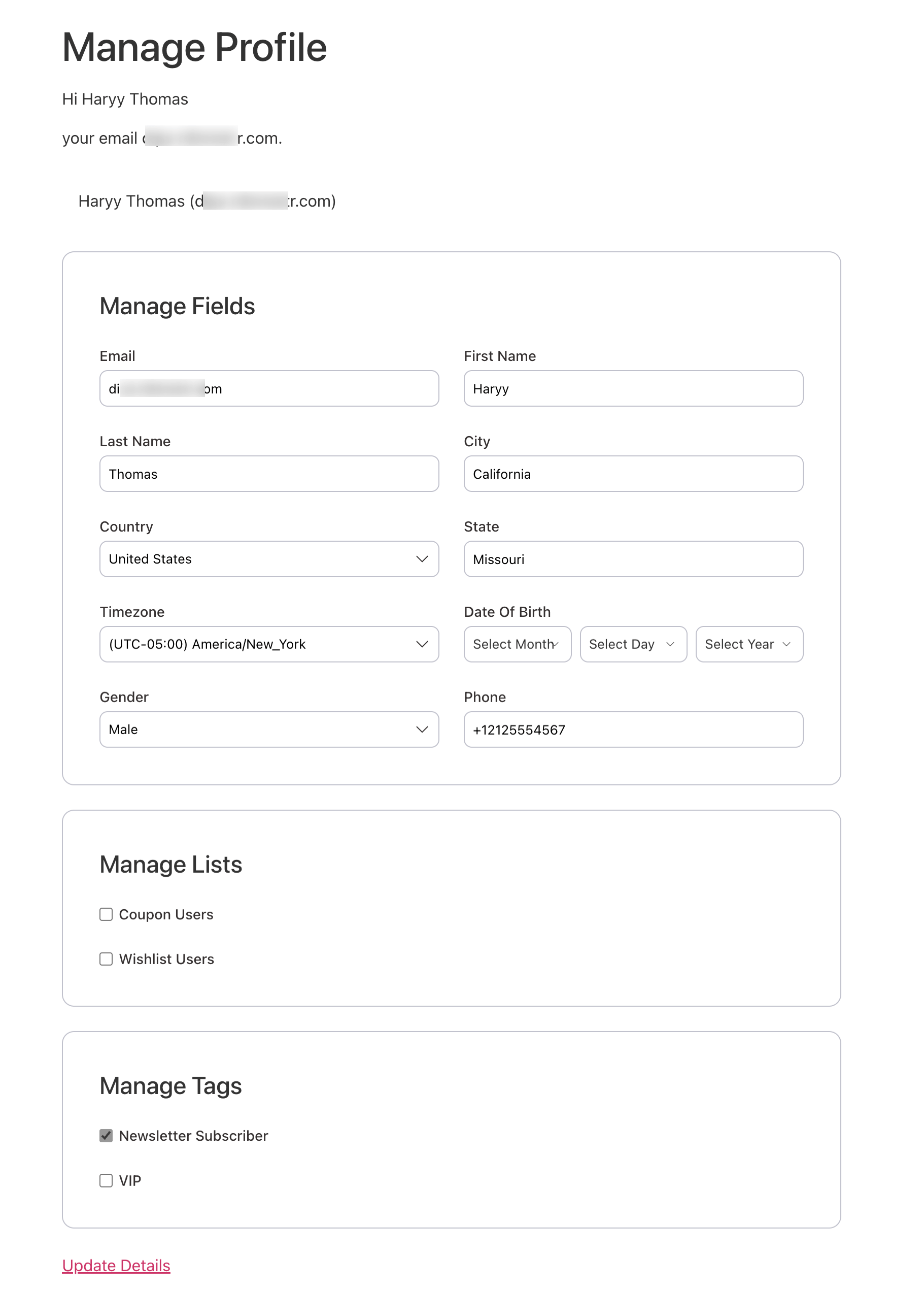
Task: Select the Manage Fields section heading
Action: (177, 305)
